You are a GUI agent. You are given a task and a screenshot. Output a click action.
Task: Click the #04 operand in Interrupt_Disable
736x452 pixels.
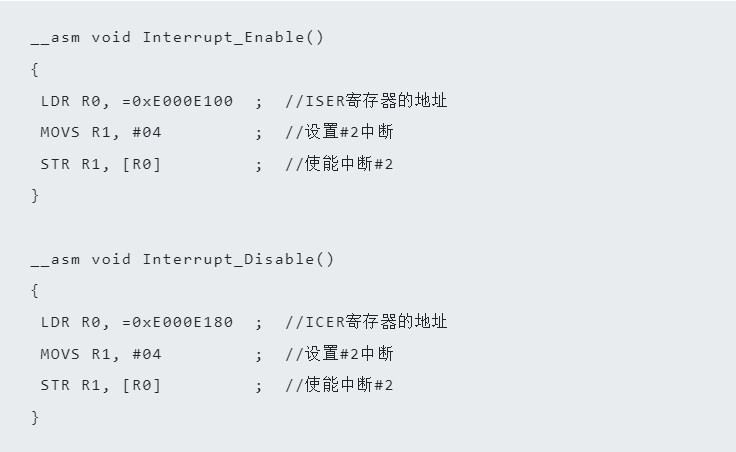click(x=146, y=354)
